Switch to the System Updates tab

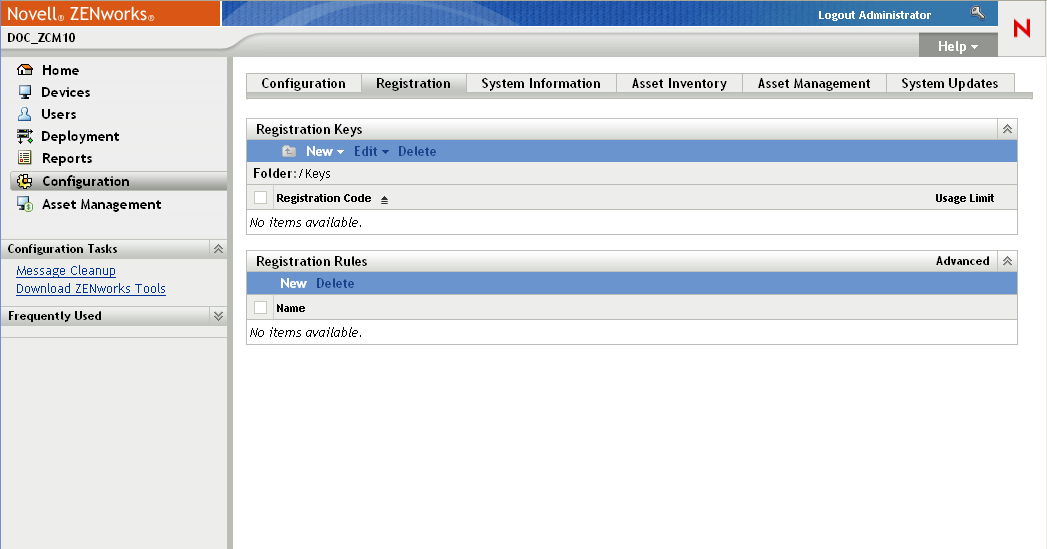950,83
